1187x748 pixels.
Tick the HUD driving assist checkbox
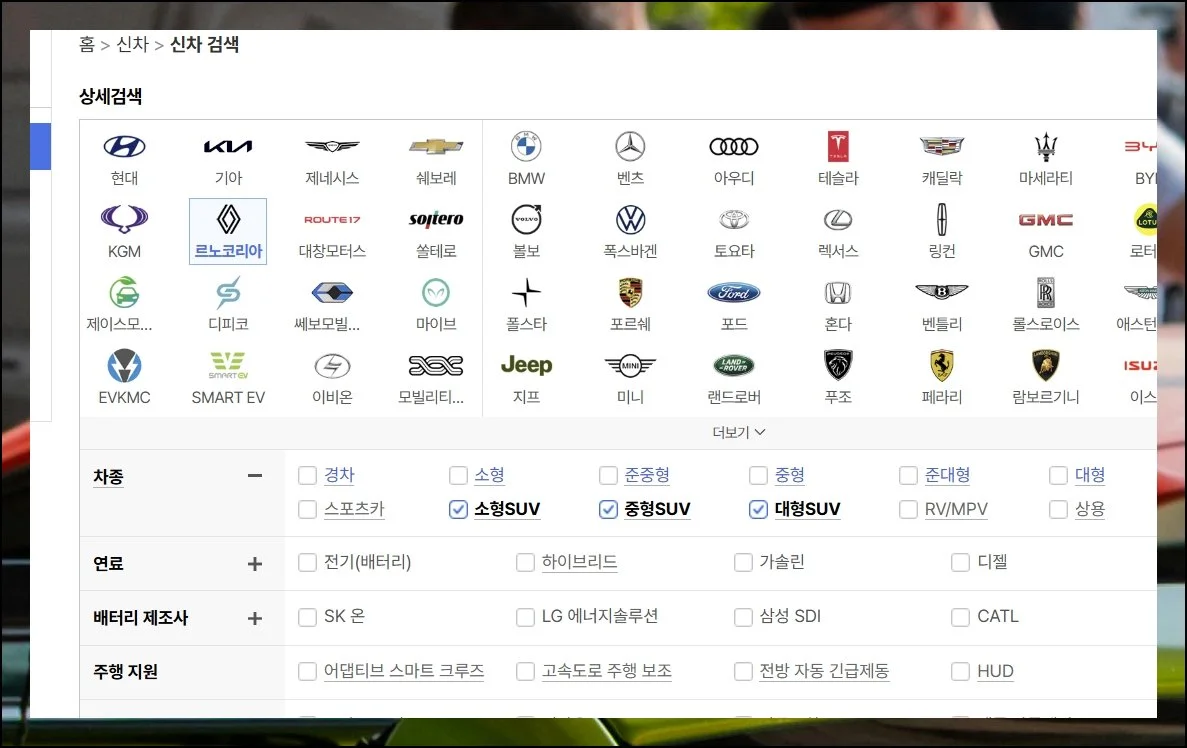click(960, 672)
